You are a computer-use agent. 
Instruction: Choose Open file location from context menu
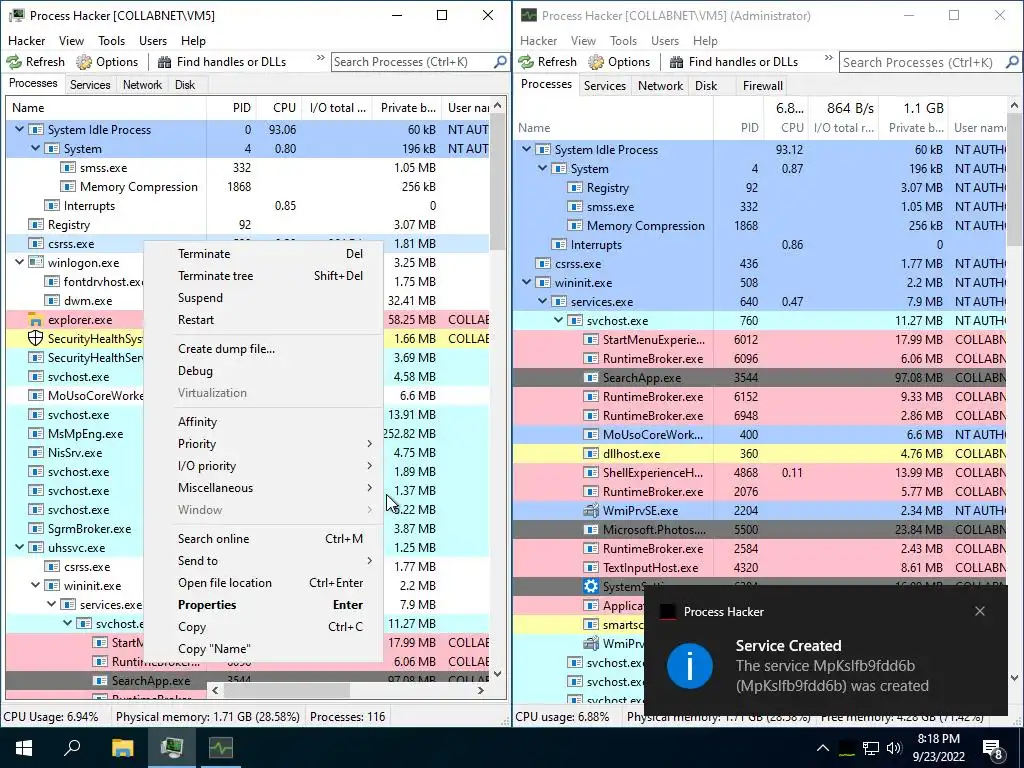pyautogui.click(x=263, y=583)
